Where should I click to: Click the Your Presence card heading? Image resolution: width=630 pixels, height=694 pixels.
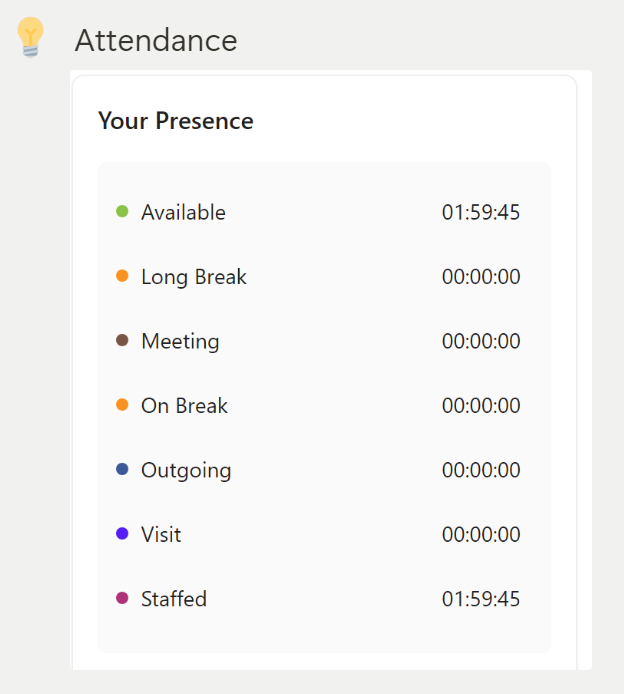(177, 121)
